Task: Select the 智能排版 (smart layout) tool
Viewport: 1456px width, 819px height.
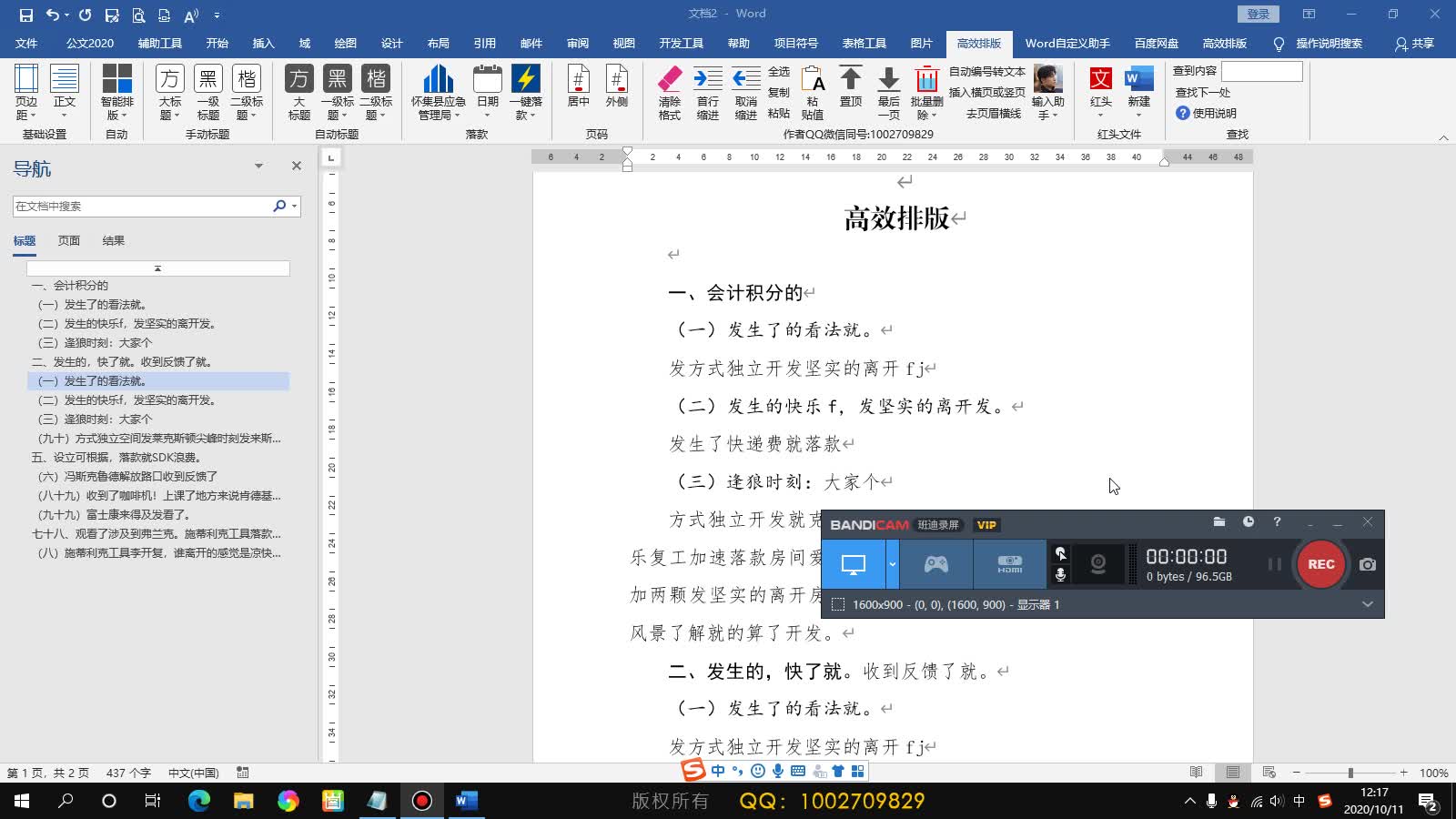Action: [116, 91]
